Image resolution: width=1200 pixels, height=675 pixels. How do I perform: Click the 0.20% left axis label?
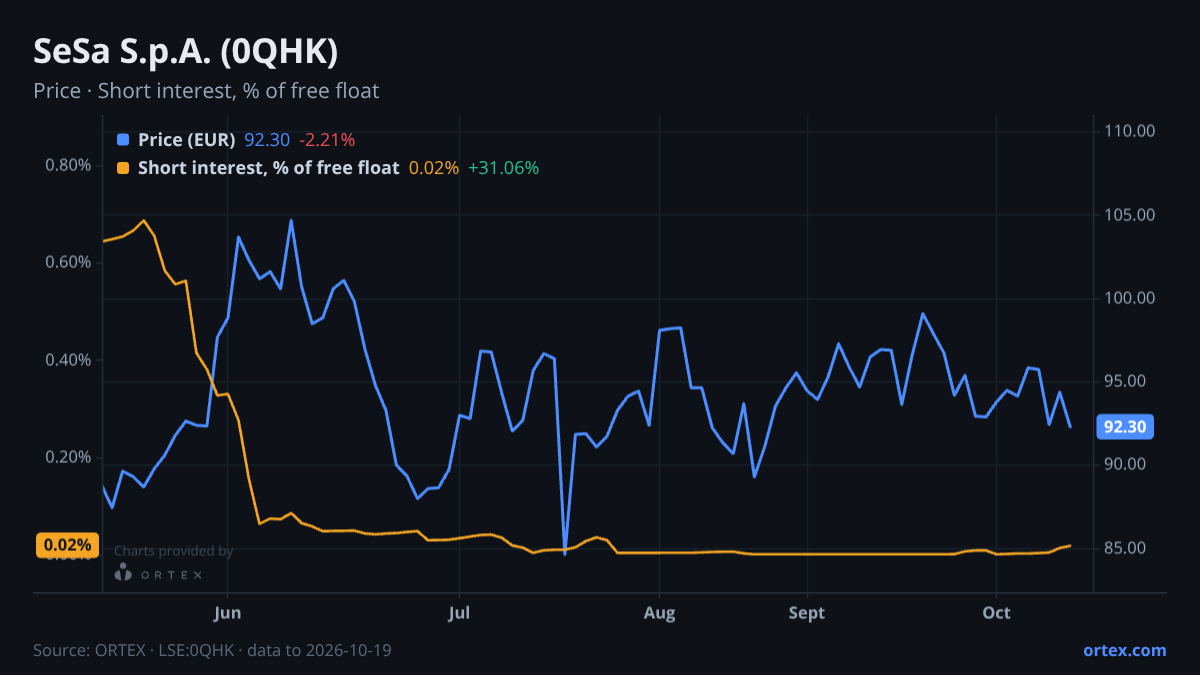pos(68,457)
